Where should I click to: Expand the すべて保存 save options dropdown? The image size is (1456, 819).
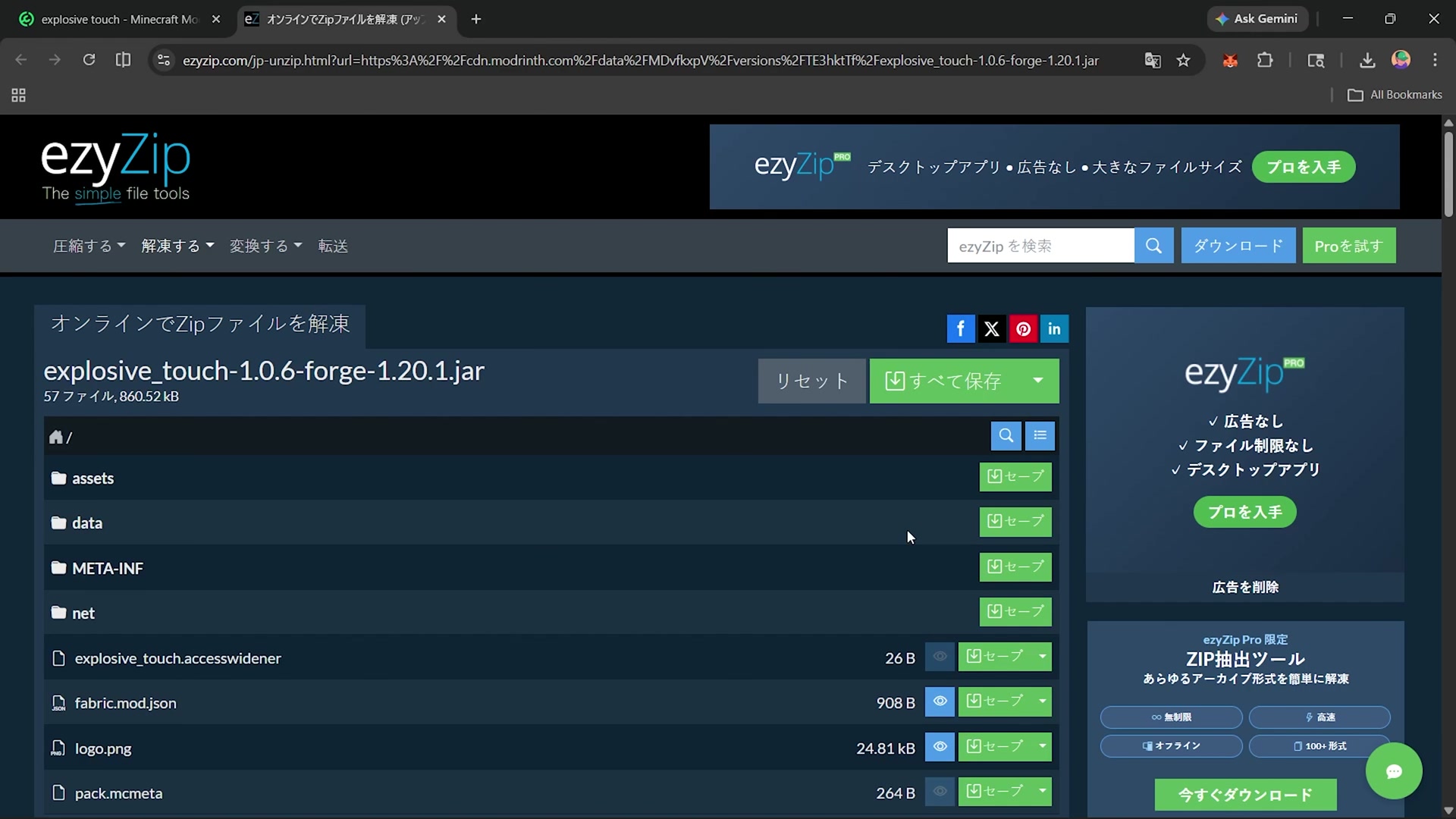click(x=1037, y=381)
